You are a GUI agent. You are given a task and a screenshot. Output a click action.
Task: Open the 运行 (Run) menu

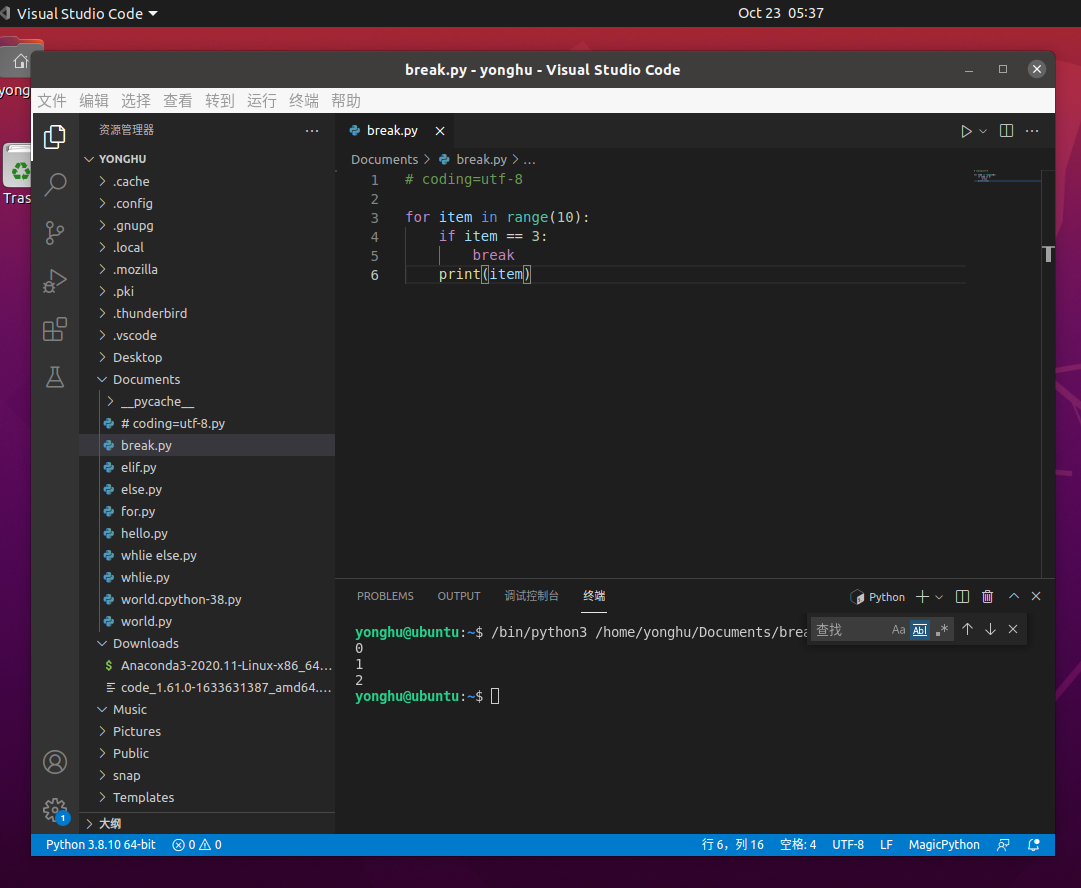click(262, 101)
